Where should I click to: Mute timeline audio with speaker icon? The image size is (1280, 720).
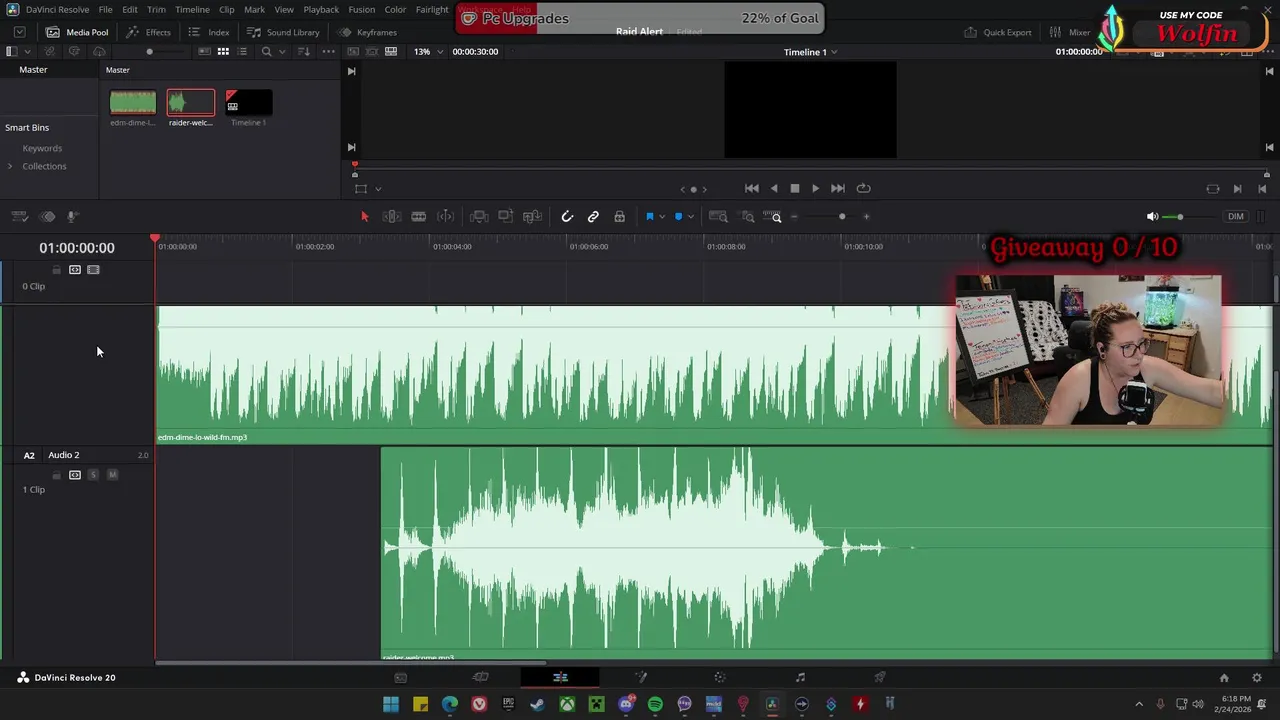click(x=1152, y=216)
